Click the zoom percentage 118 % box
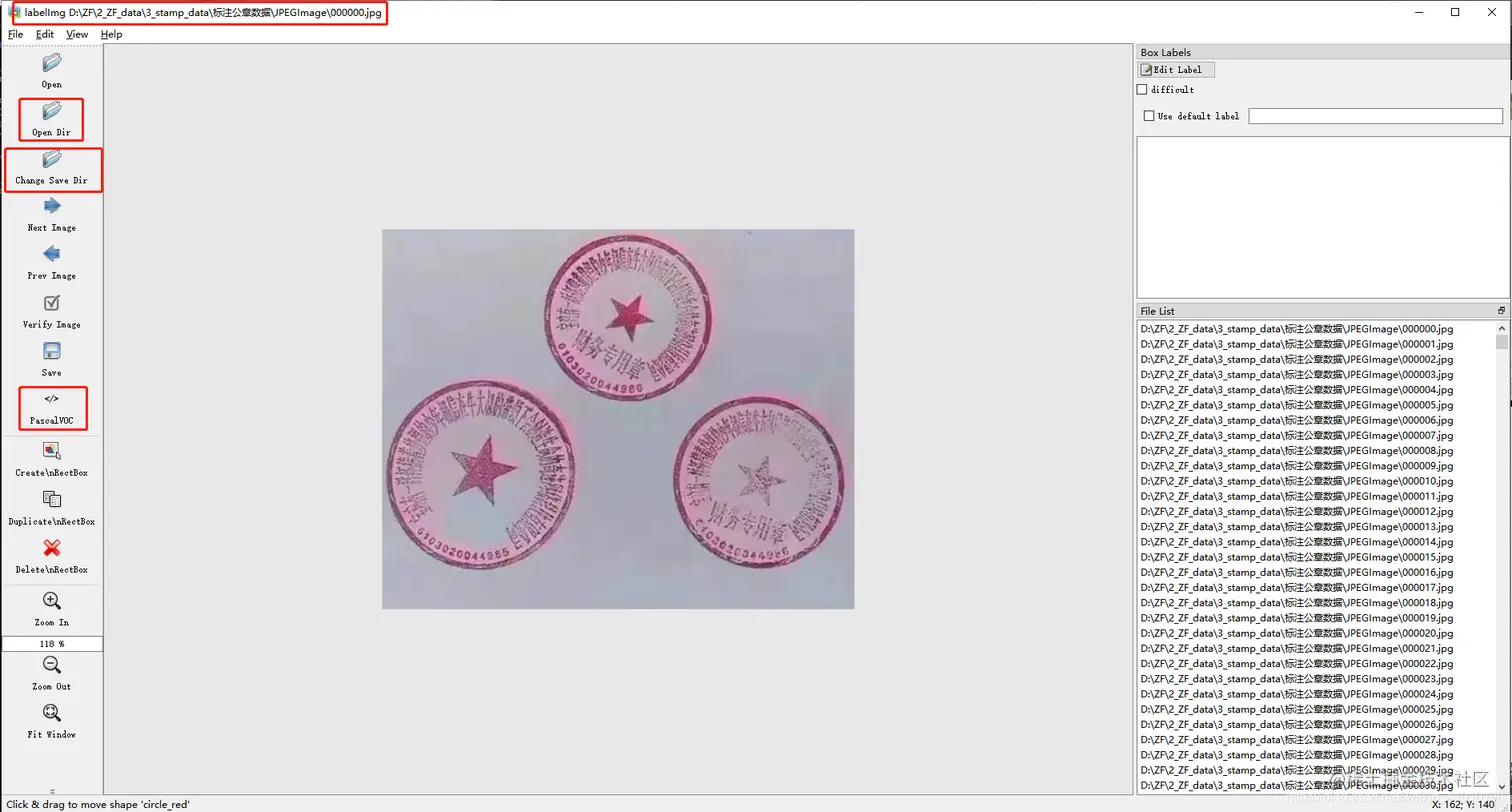This screenshot has width=1512, height=812. click(x=52, y=644)
